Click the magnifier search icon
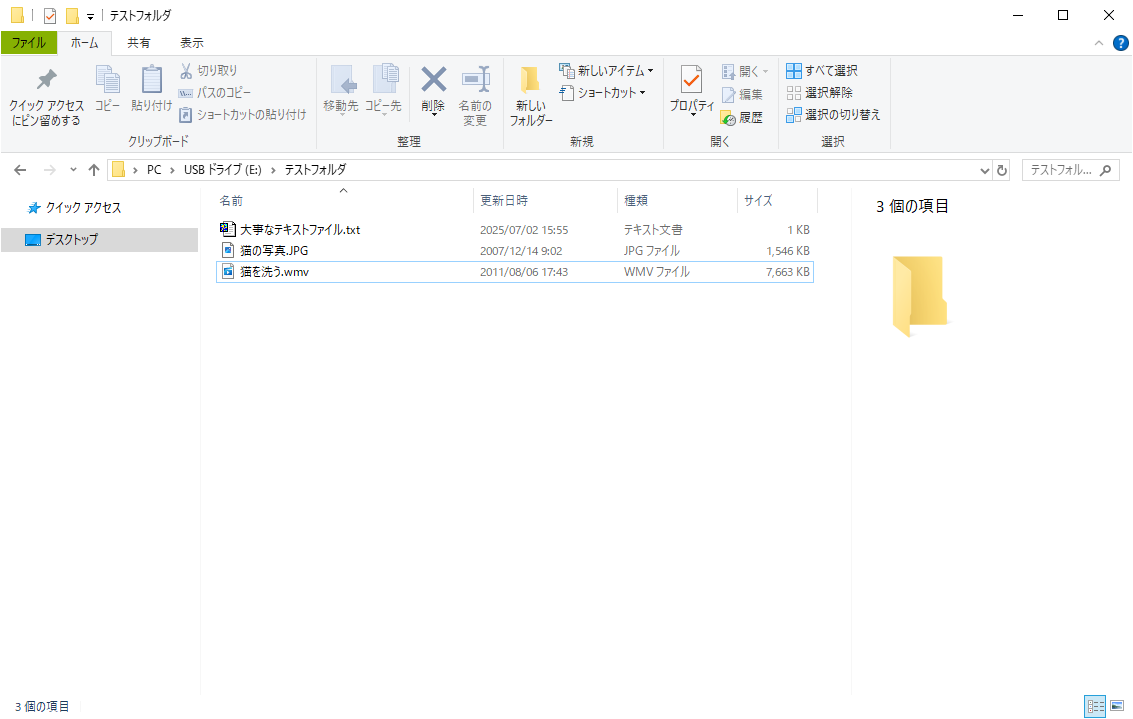Image resolution: width=1133 pixels, height=719 pixels. pos(1106,171)
